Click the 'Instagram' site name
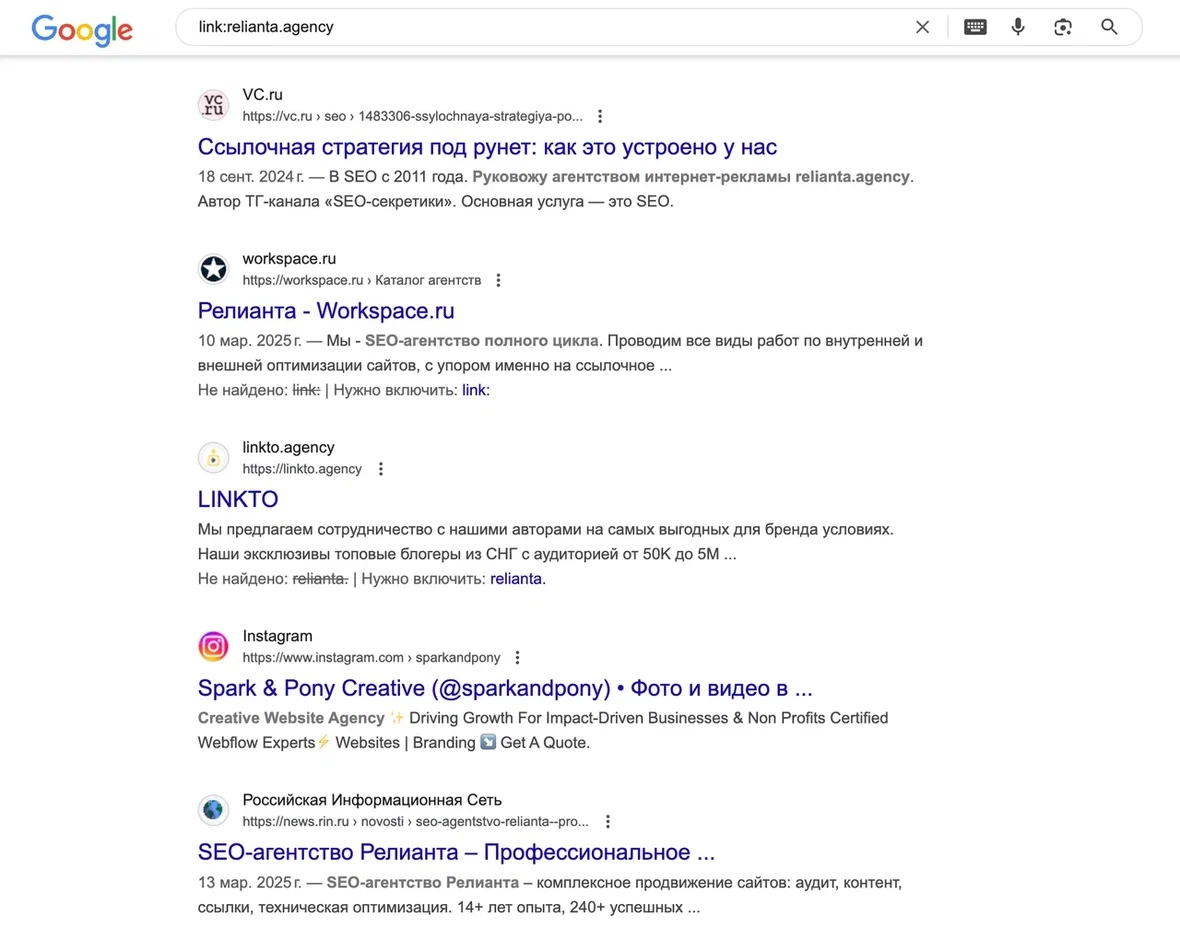The height and width of the screenshot is (940, 1180). click(x=277, y=637)
